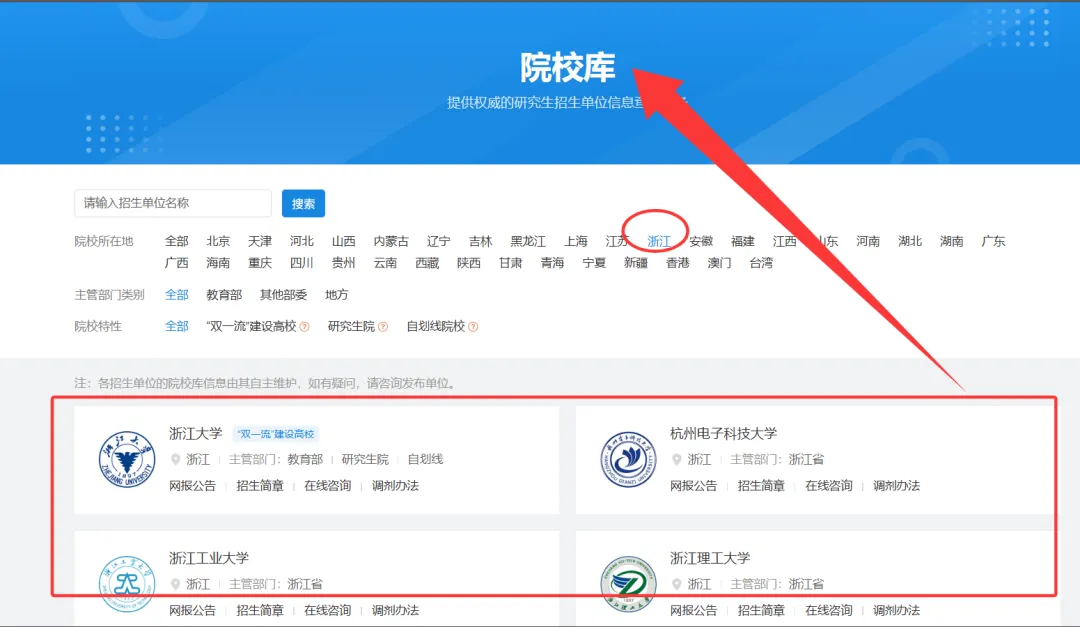
Task: Open 调剂办法 for 浙江大学
Action: click(395, 486)
